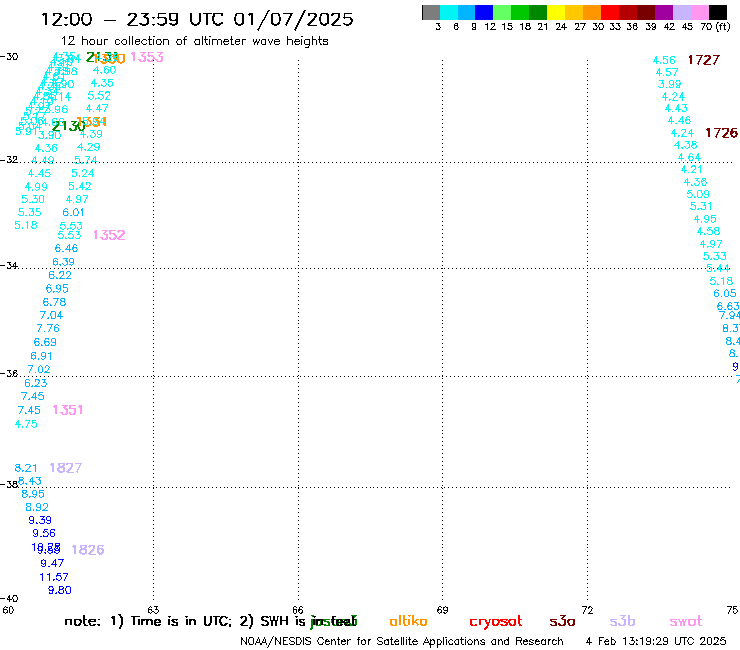The image size is (740, 650).
Task: Click the timestamp '4 Feb 13:19:29 UTC 2025'
Action: (656, 641)
